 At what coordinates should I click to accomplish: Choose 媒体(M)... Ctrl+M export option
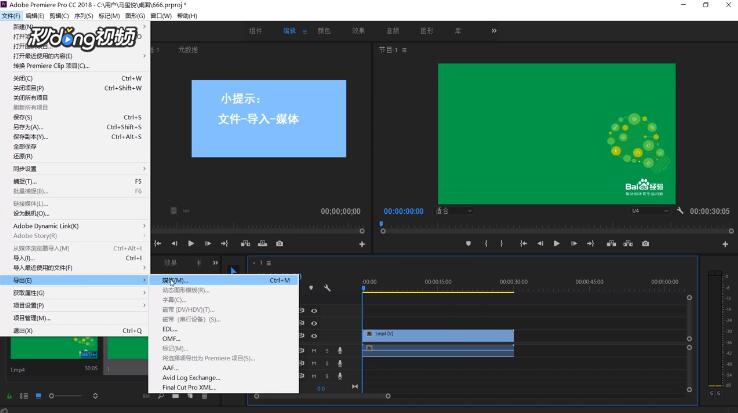[x=224, y=280]
